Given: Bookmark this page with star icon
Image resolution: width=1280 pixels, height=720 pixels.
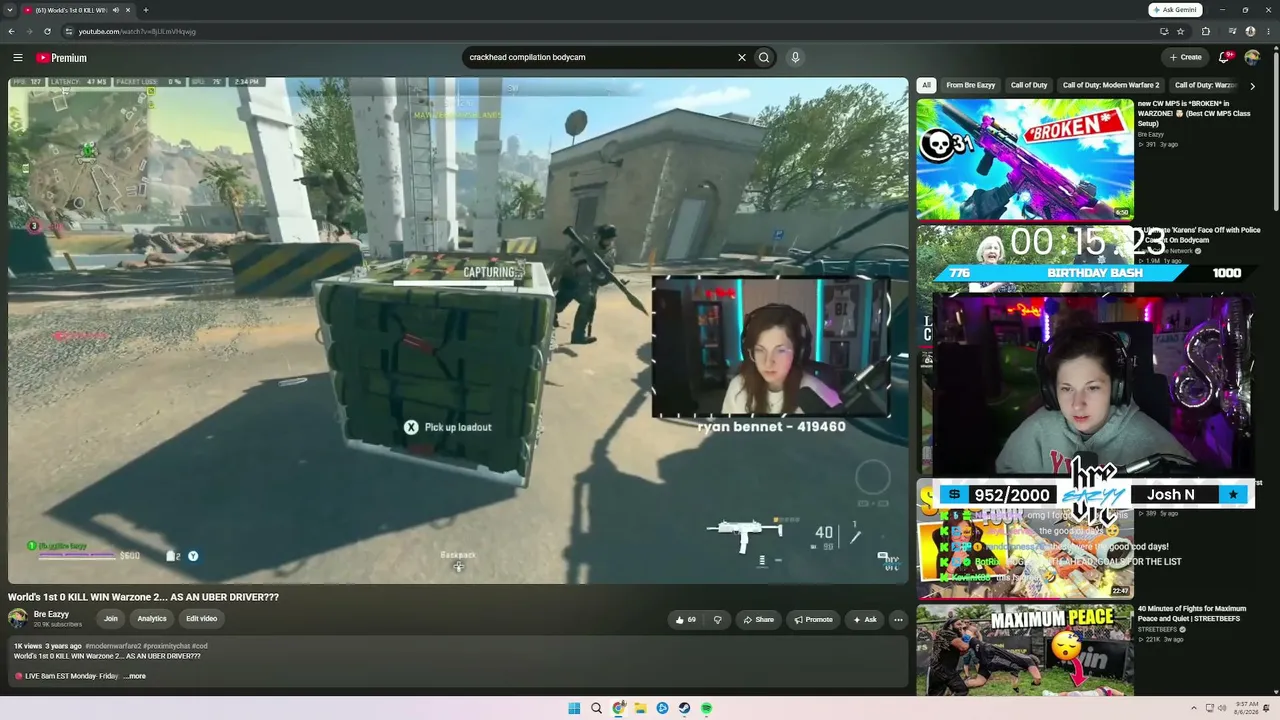Looking at the screenshot, I should tap(1180, 31).
